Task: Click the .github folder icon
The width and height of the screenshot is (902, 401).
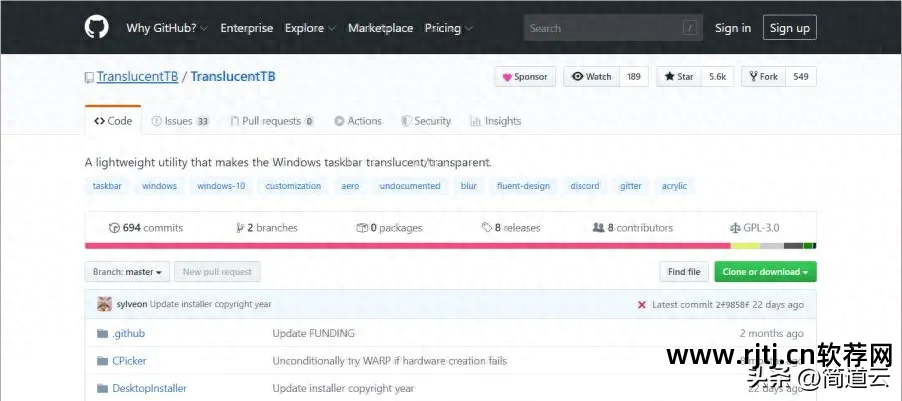Action: 102,333
